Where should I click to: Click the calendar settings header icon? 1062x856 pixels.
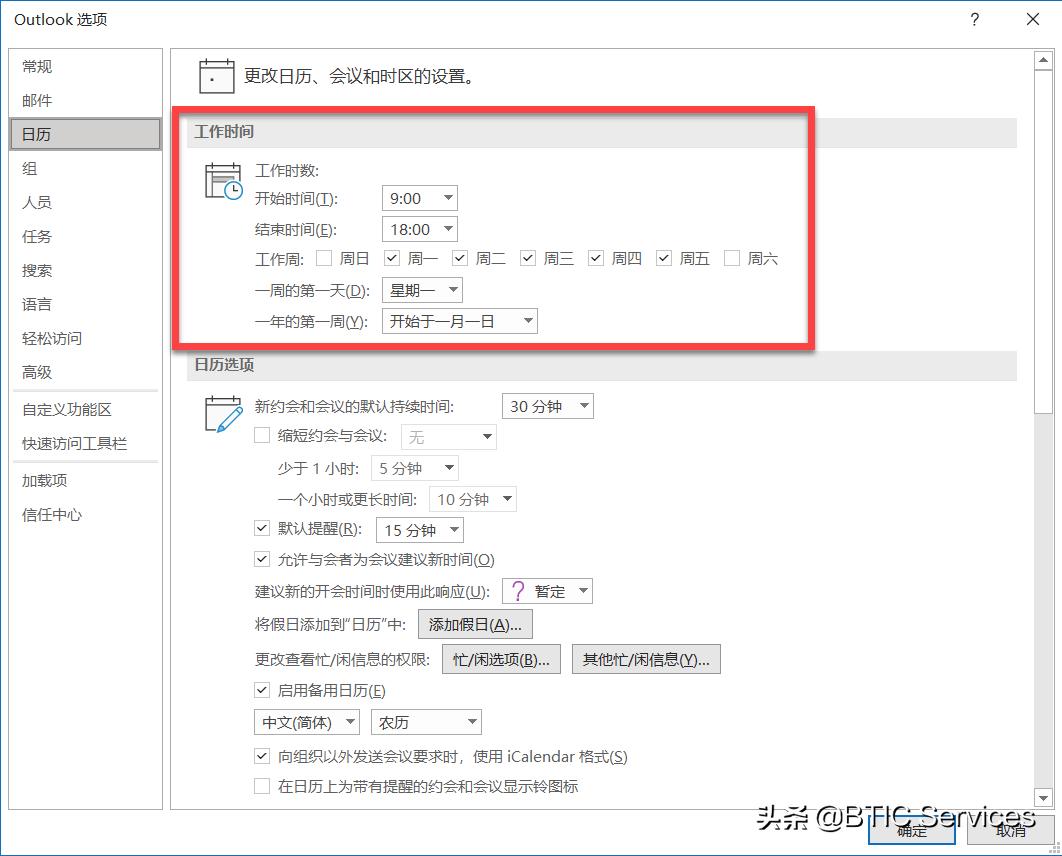(x=215, y=75)
